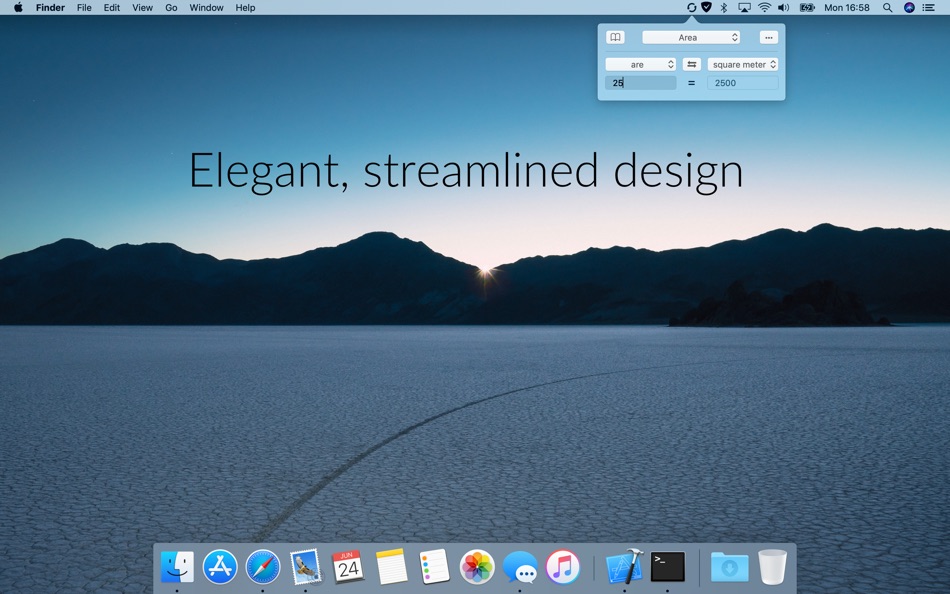This screenshot has height=594, width=950.
Task: Open Messages from the Dock
Action: point(520,567)
